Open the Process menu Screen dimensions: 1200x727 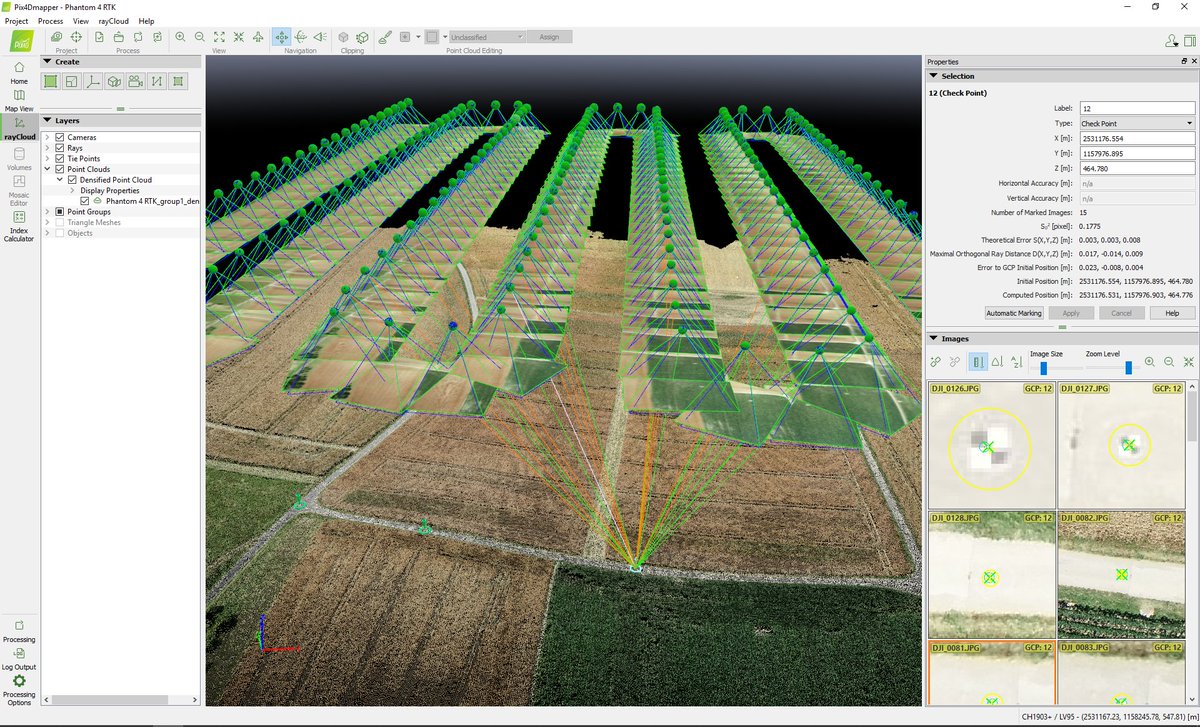pos(50,20)
